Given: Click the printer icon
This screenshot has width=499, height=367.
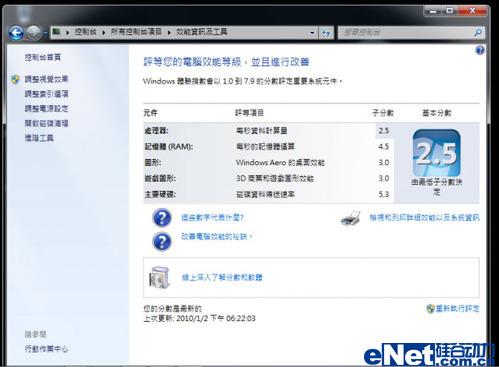Looking at the screenshot, I should (x=351, y=219).
